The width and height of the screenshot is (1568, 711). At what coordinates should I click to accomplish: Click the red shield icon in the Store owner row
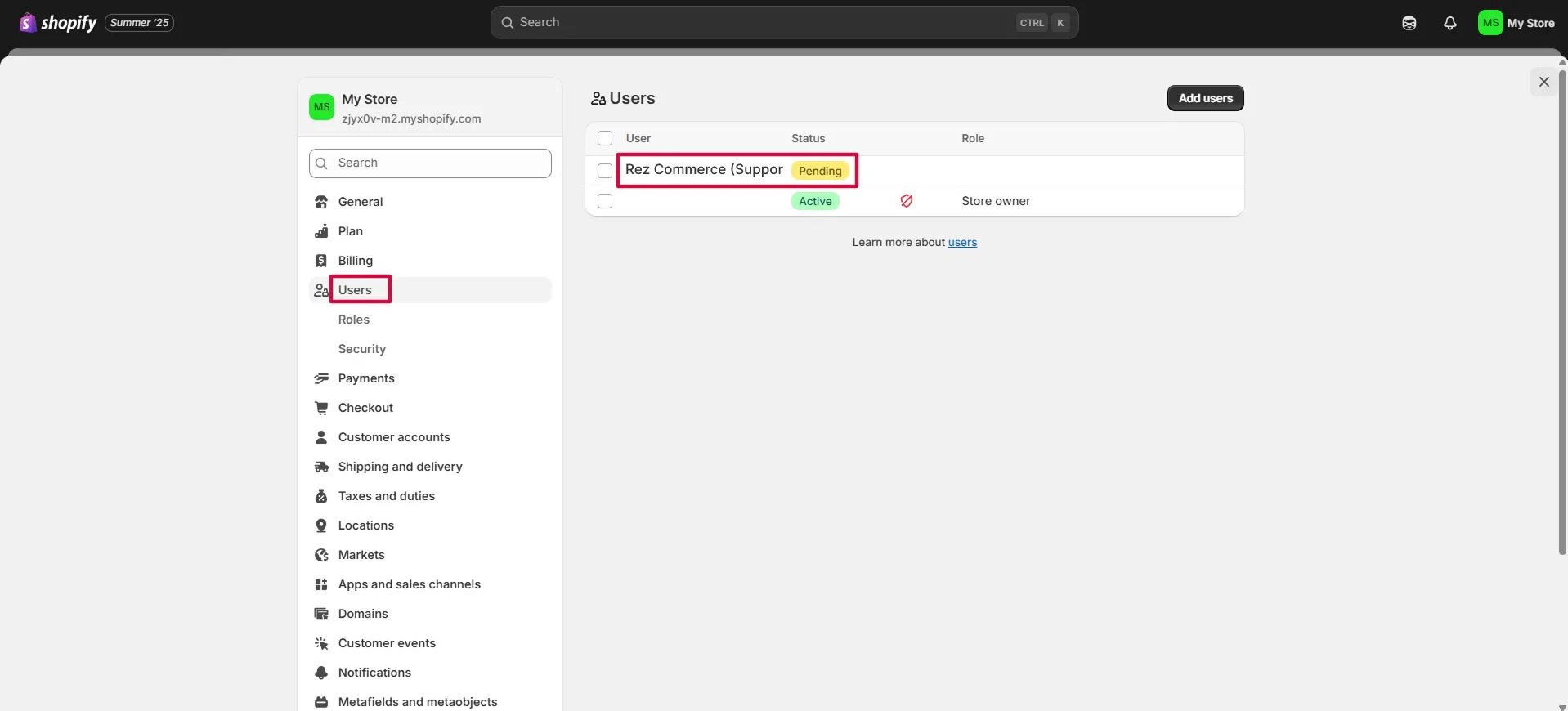point(907,201)
